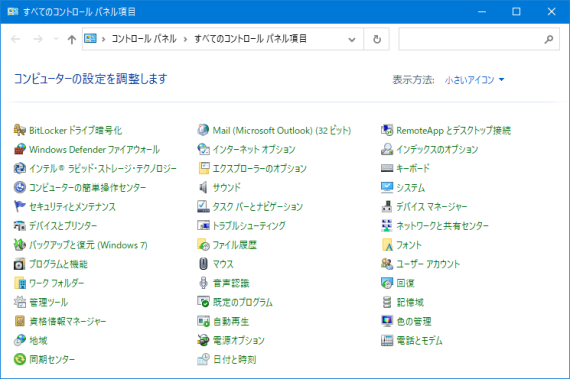Open バックアップと復元 (Windows 7) icon
Image resolution: width=570 pixels, height=379 pixels.
[20, 245]
